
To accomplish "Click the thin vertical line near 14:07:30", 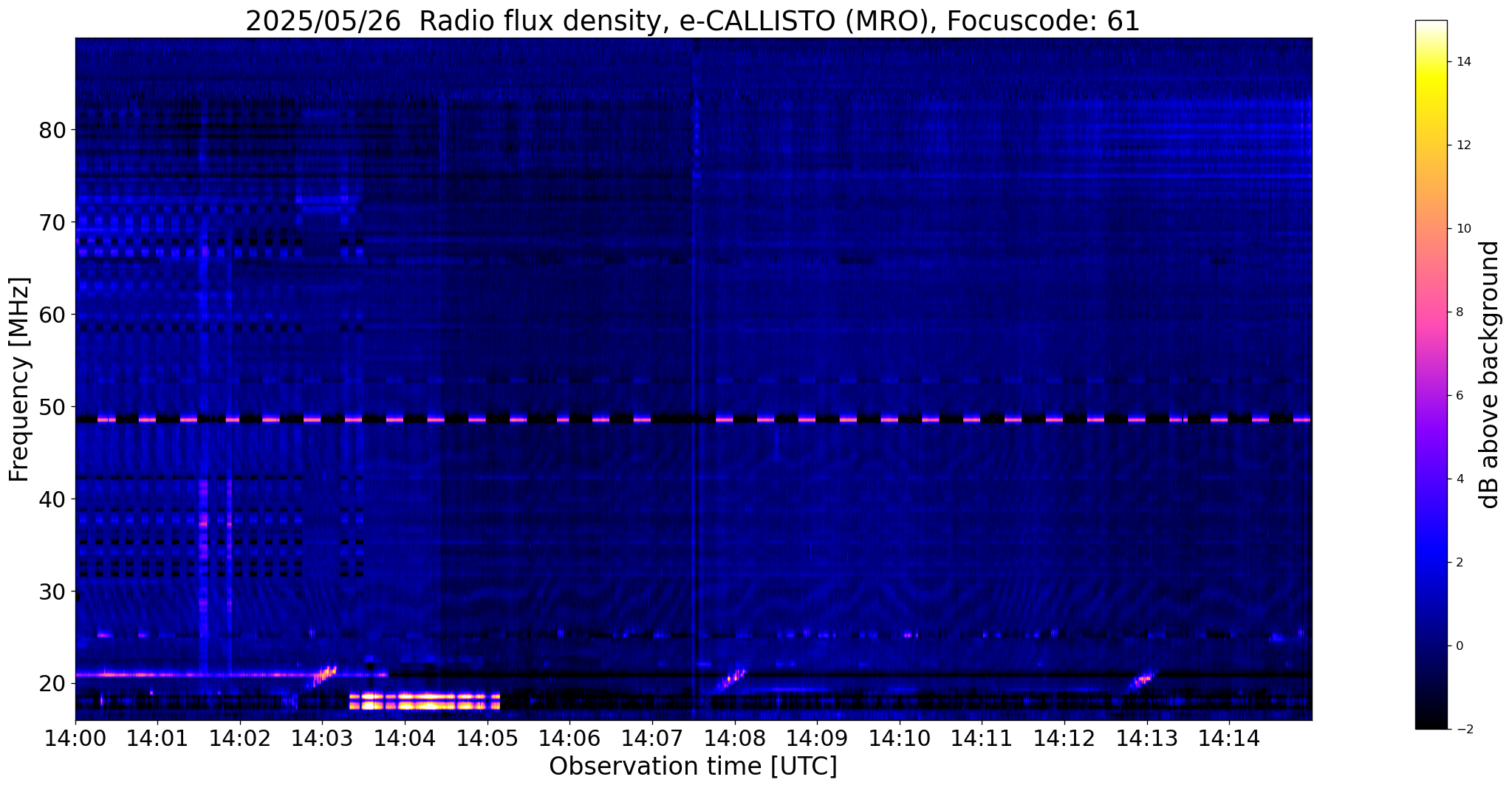I will (x=694, y=379).
